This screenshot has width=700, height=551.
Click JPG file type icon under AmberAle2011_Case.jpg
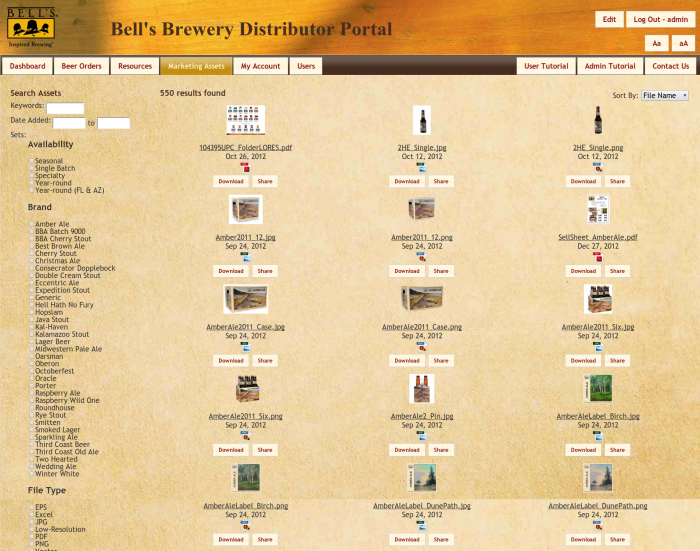pyautogui.click(x=246, y=347)
